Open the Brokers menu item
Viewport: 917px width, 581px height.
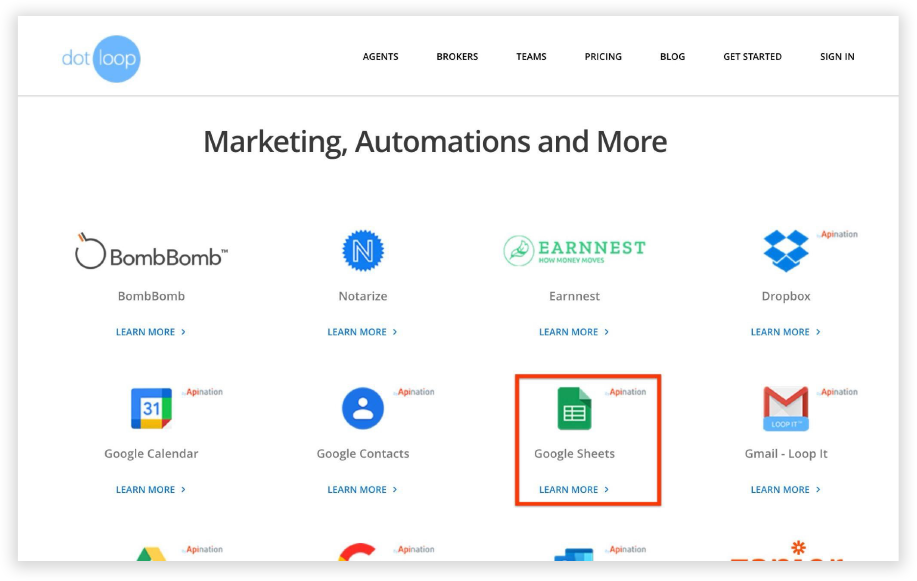[x=457, y=57]
